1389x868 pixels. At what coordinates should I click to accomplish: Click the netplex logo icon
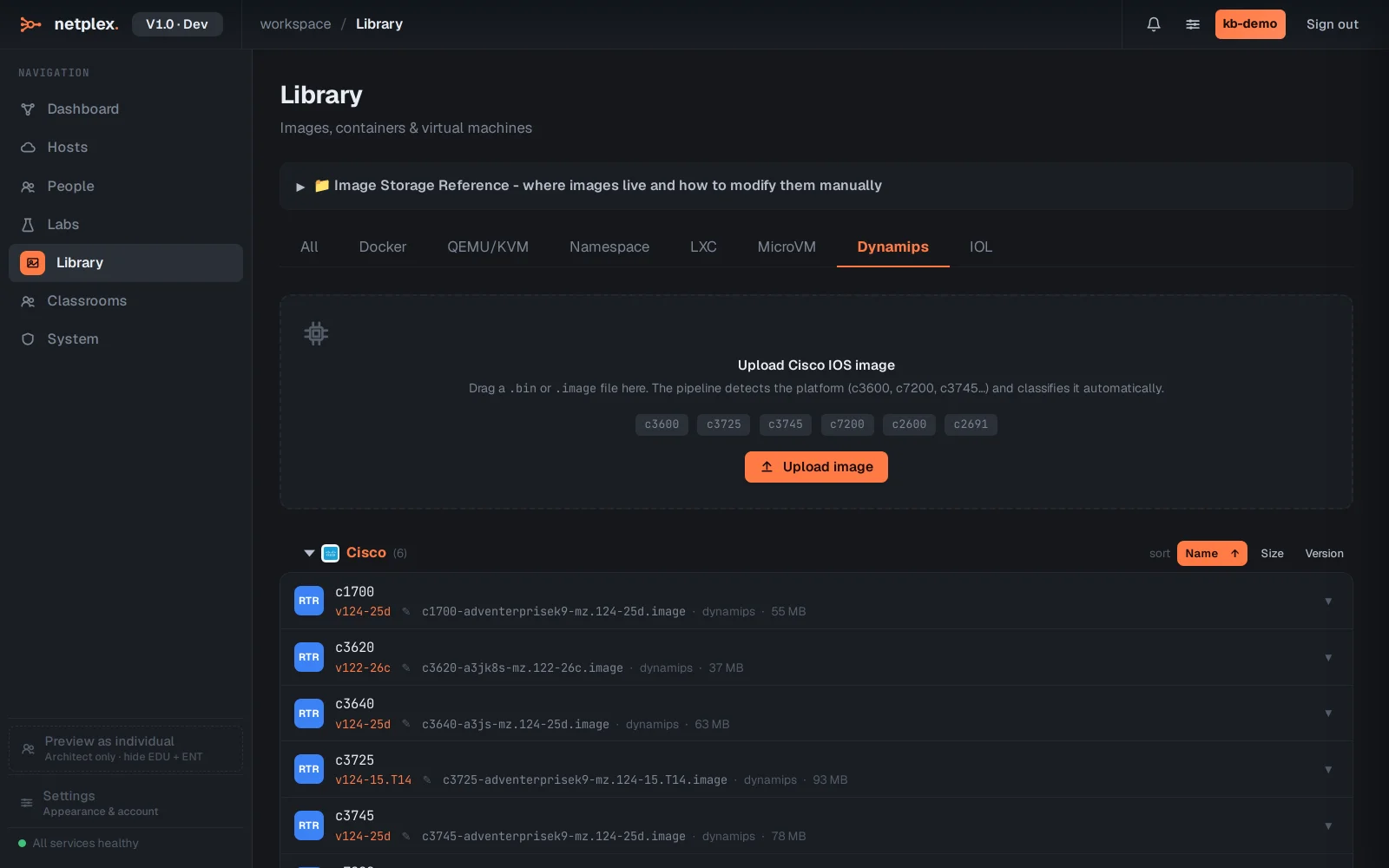pos(30,24)
